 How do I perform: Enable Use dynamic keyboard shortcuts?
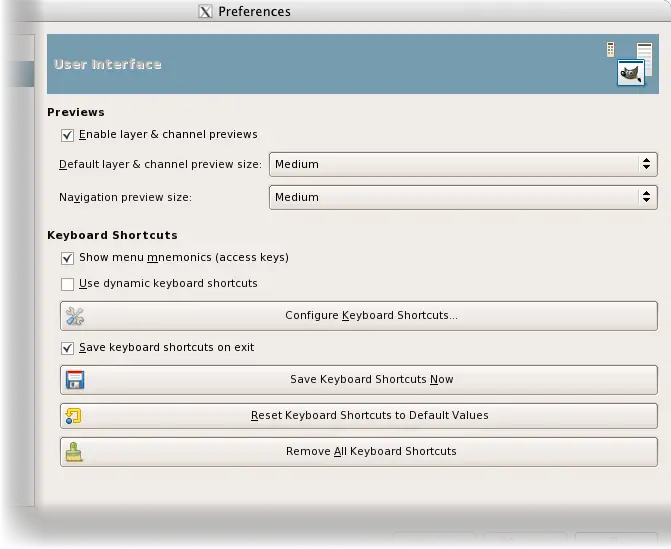pos(68,284)
